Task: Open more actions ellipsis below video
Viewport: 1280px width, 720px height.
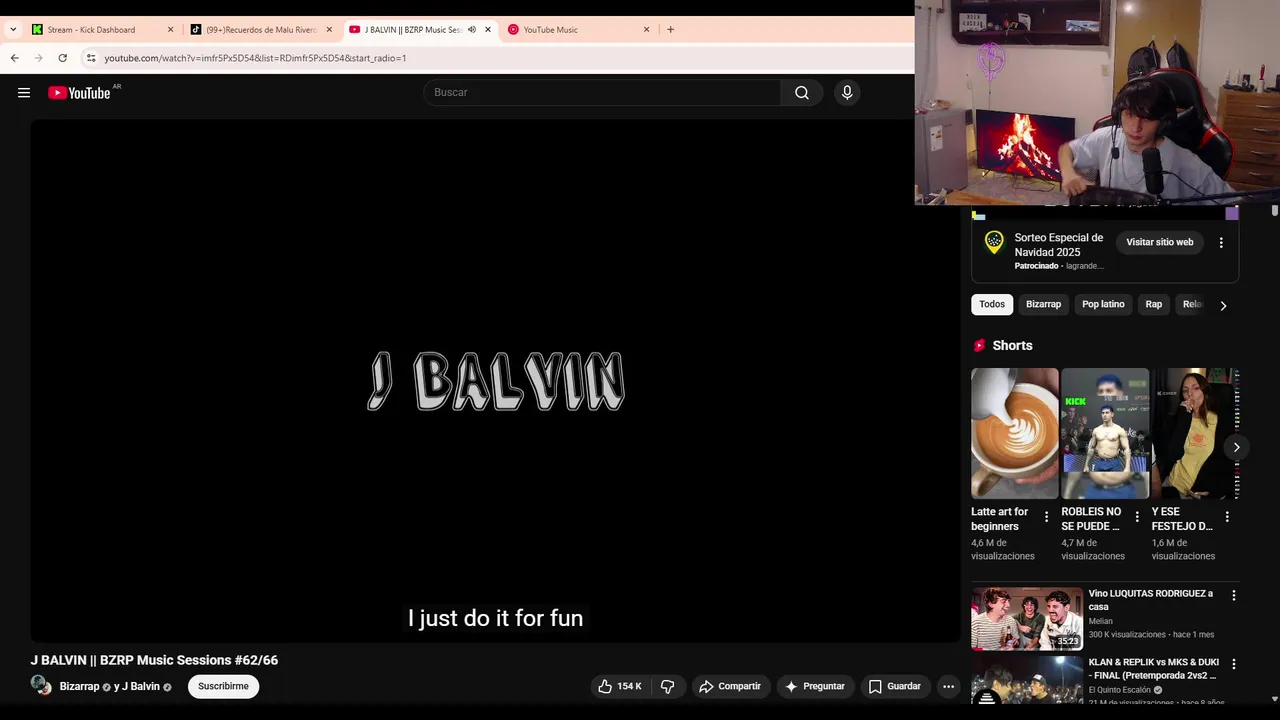Action: (x=948, y=686)
